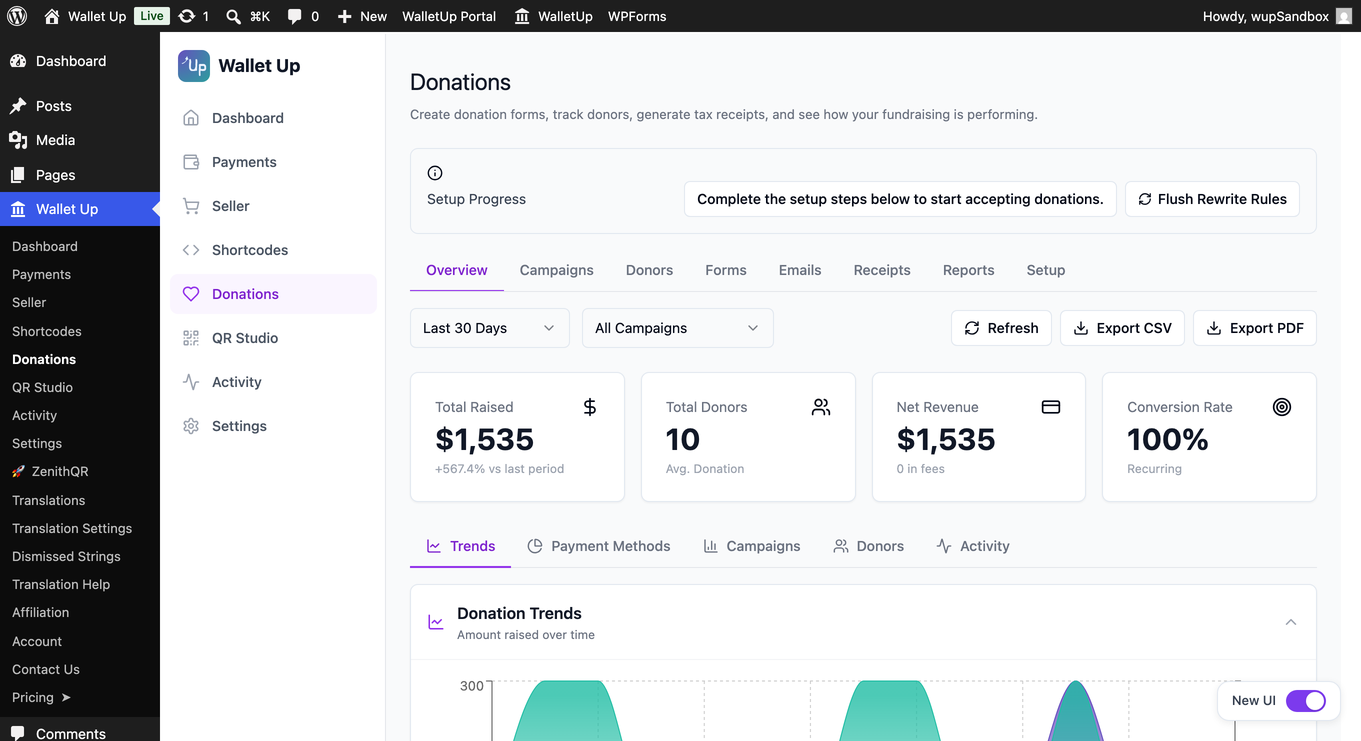This screenshot has height=741, width=1361.
Task: Click the Seller cart icon
Action: (191, 206)
